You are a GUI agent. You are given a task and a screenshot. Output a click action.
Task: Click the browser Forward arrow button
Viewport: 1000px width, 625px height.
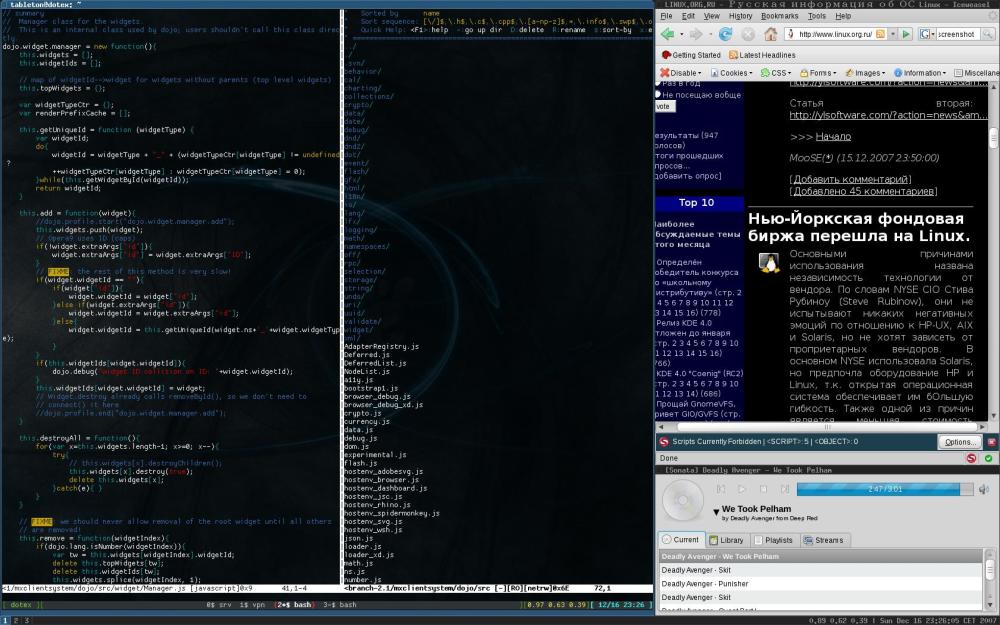click(695, 34)
